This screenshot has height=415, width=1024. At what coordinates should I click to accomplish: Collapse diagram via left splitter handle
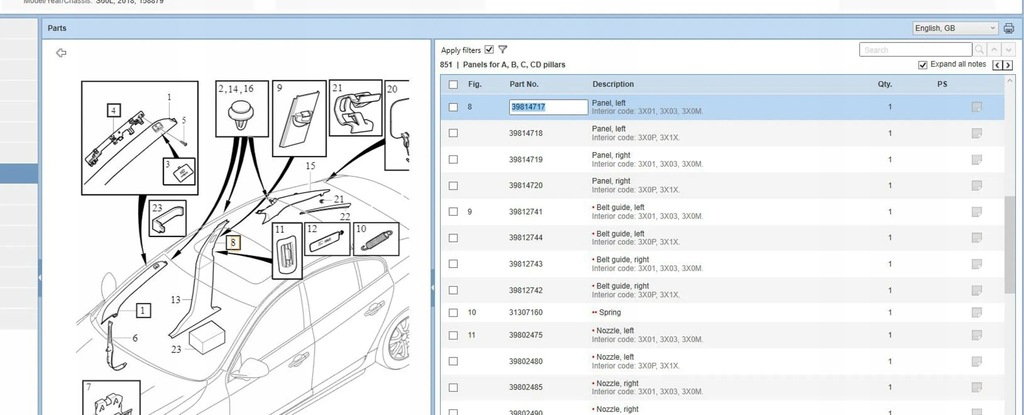pyautogui.click(x=40, y=277)
